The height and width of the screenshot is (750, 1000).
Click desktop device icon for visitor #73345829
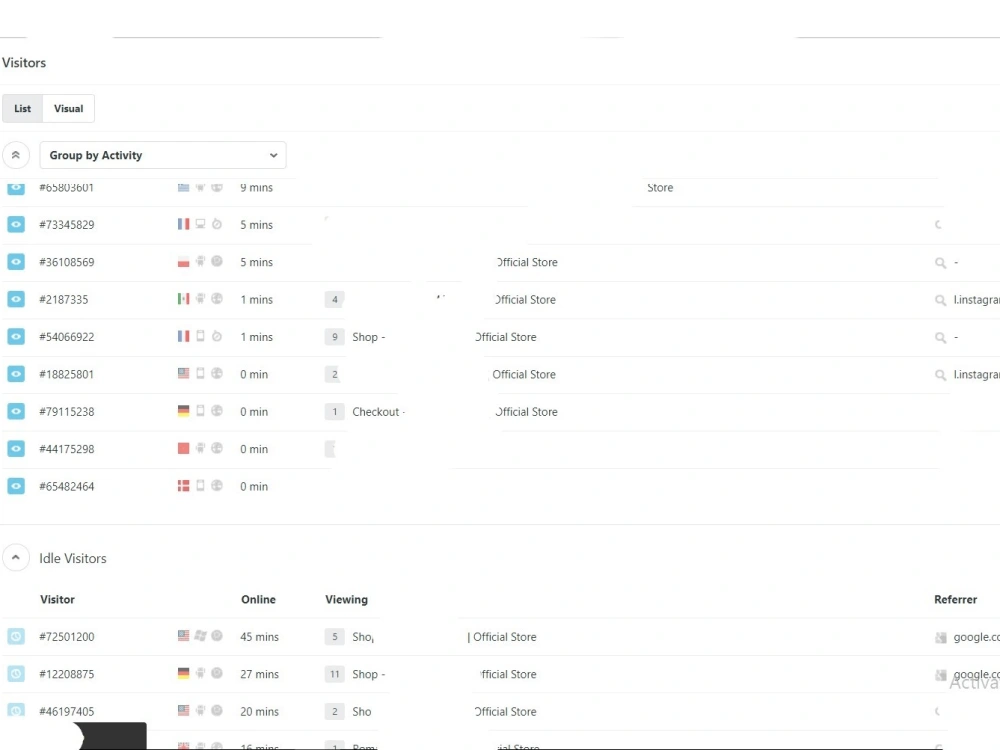[200, 224]
